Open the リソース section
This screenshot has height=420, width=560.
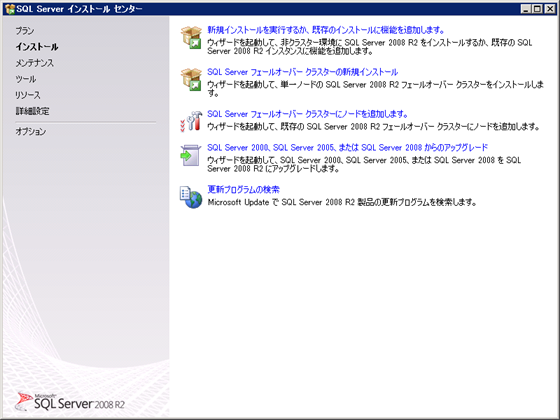[x=28, y=95]
